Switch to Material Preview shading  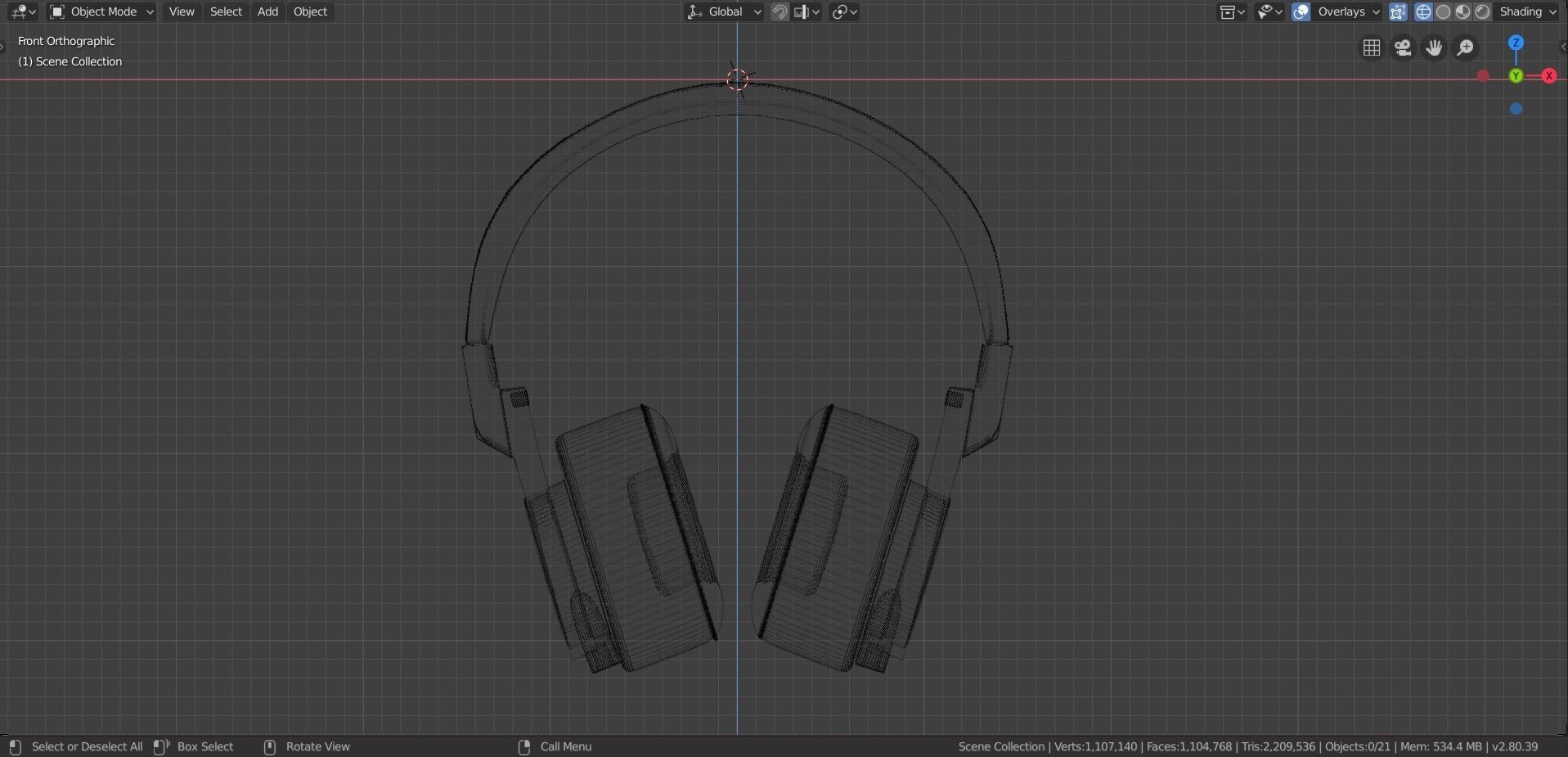1462,11
